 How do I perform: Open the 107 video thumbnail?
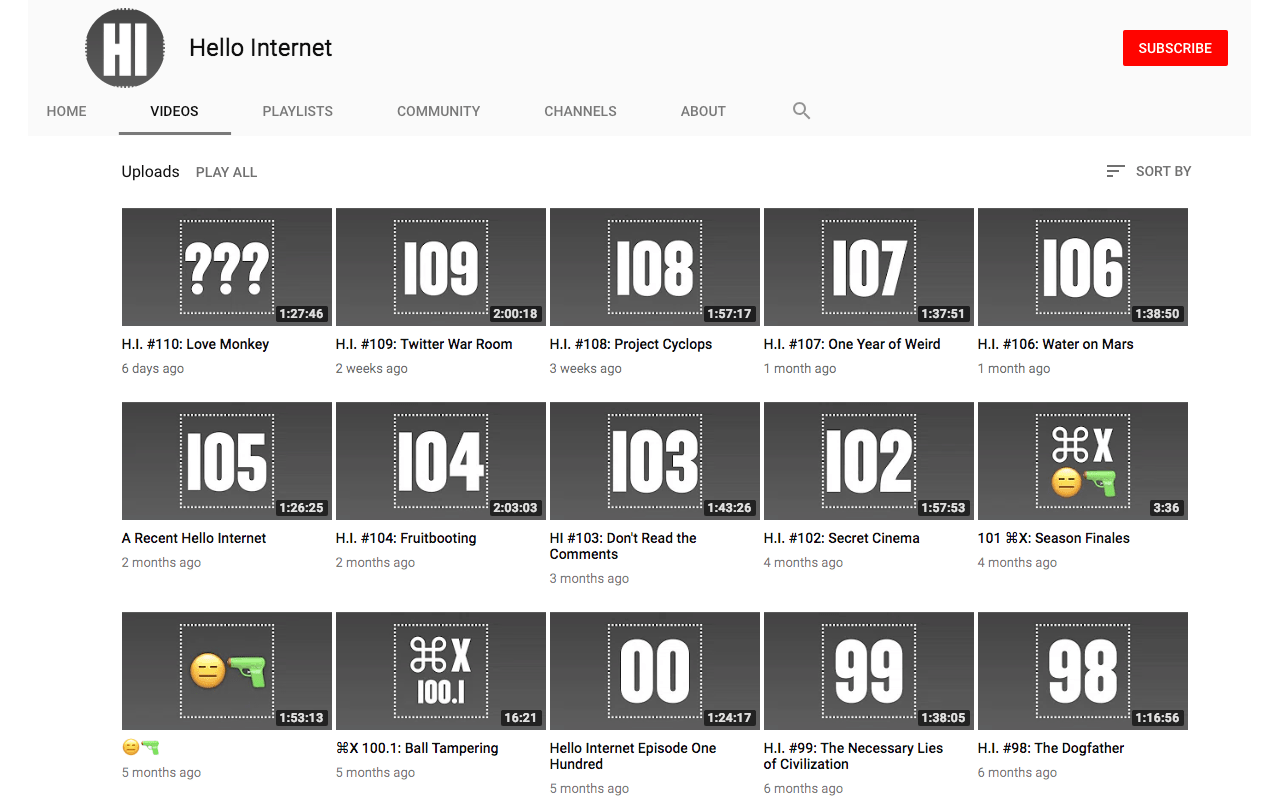869,267
